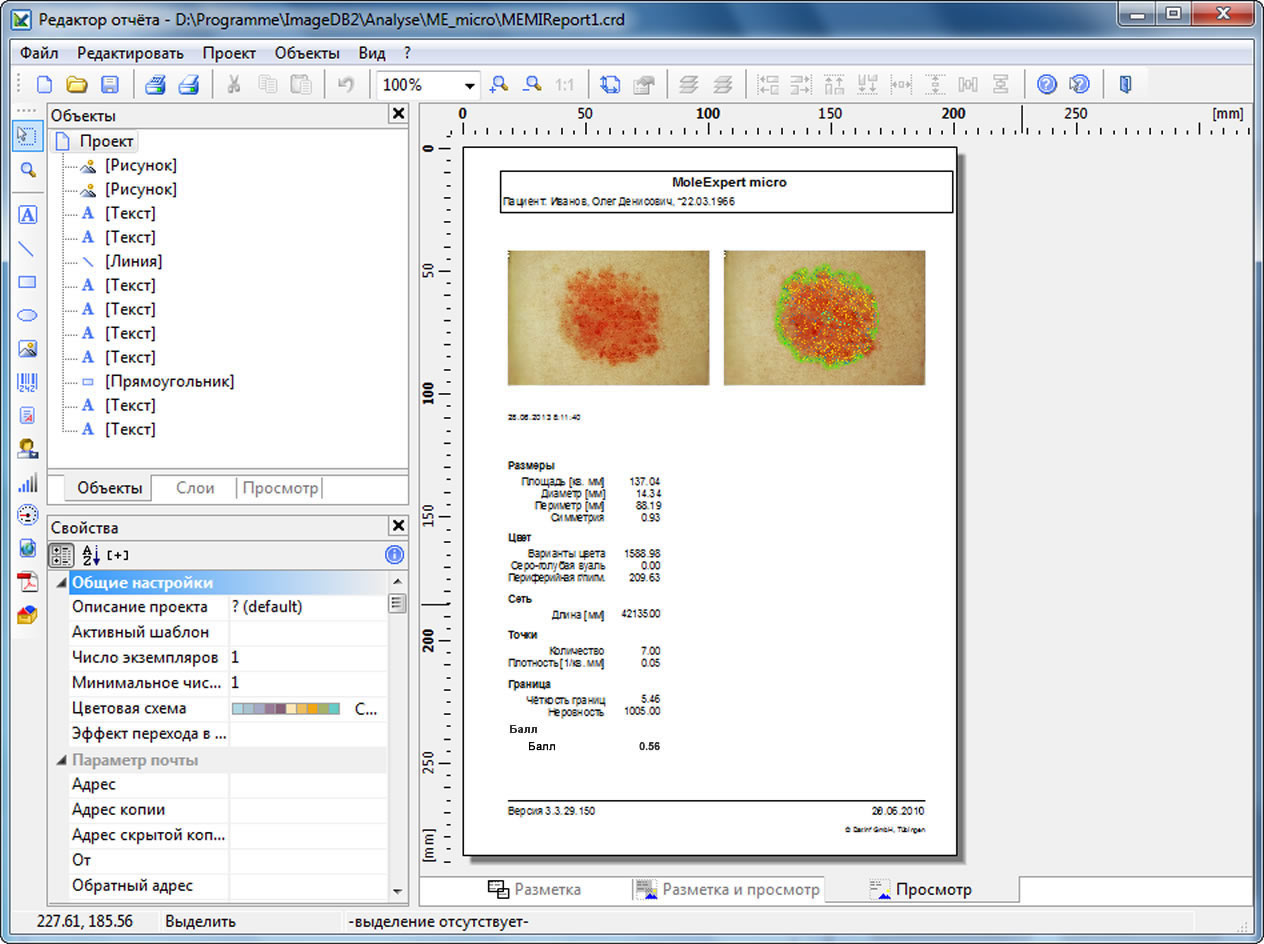Click the properties panel scroll down arrow

(397, 890)
